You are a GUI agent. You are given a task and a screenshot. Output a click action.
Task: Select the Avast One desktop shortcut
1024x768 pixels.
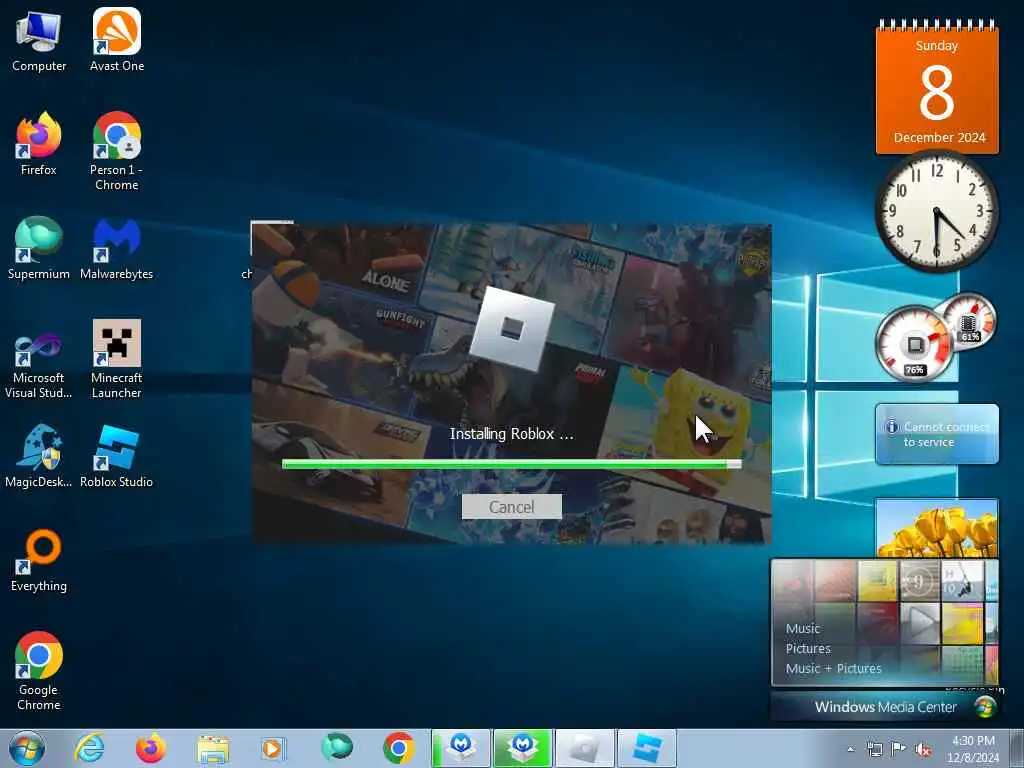[x=117, y=40]
